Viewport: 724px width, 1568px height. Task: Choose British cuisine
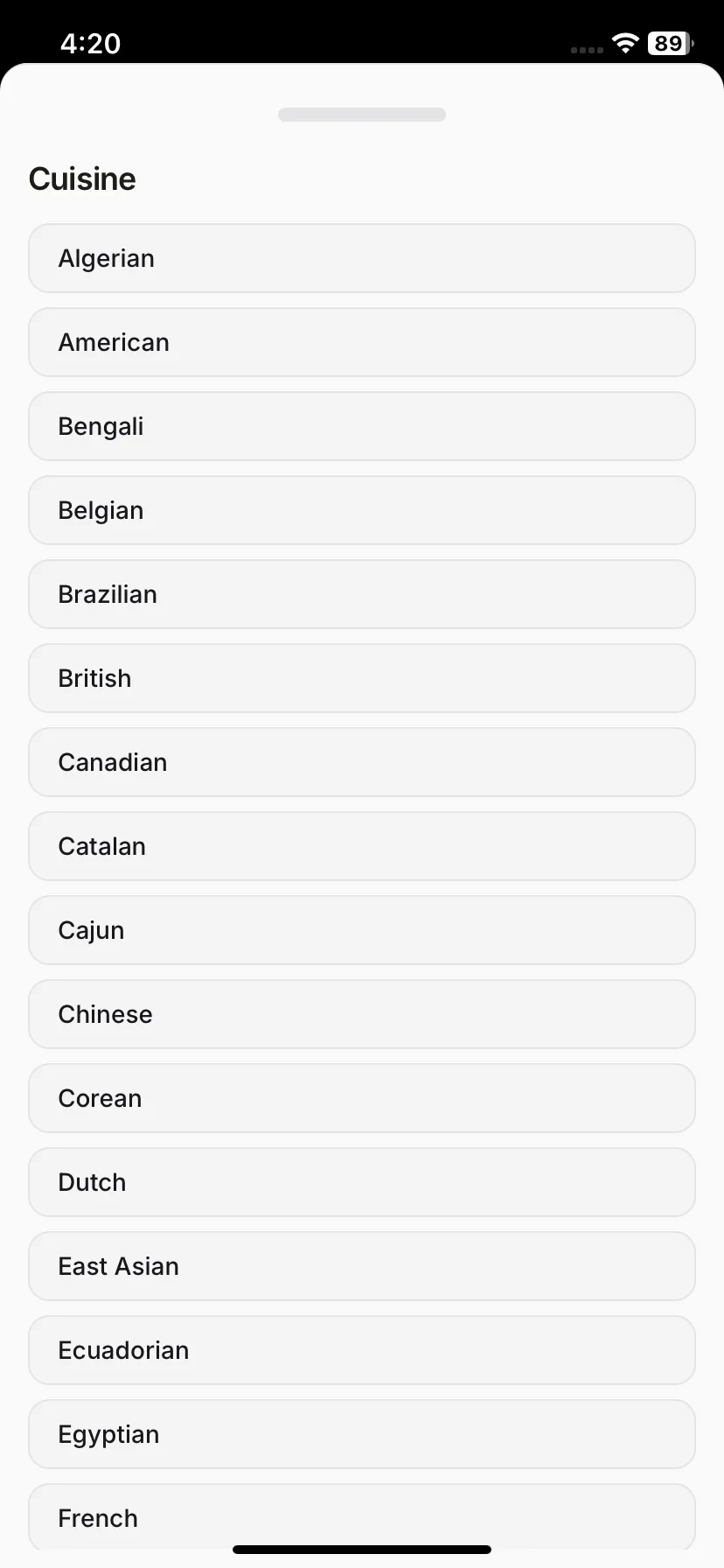[362, 678]
